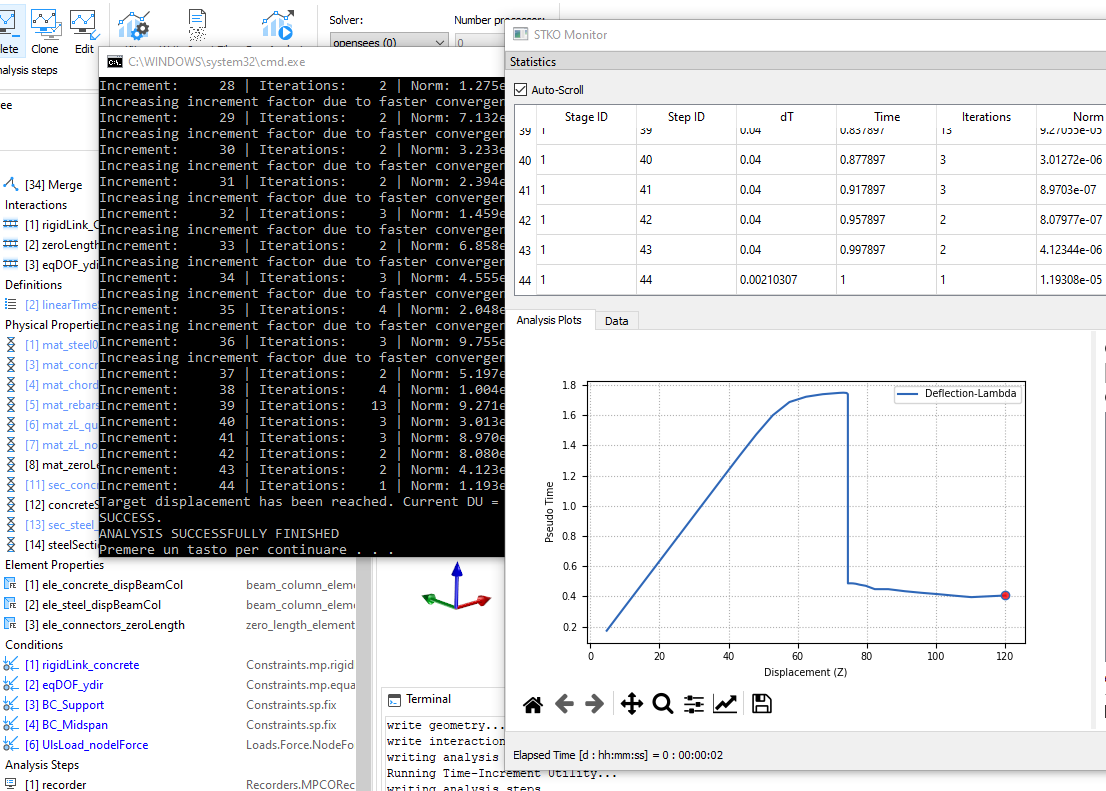This screenshot has height=791, width=1106.
Task: Click the Stage ID column header
Action: click(x=586, y=117)
